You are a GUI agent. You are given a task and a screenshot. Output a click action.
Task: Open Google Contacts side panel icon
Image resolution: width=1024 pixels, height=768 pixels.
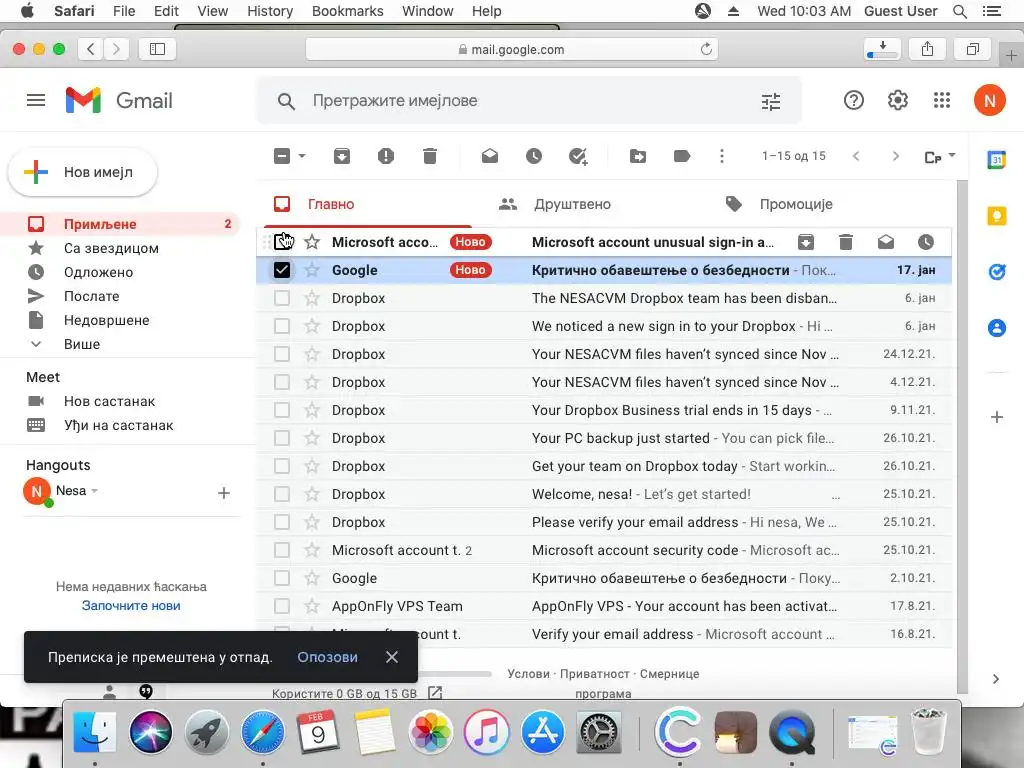[997, 327]
